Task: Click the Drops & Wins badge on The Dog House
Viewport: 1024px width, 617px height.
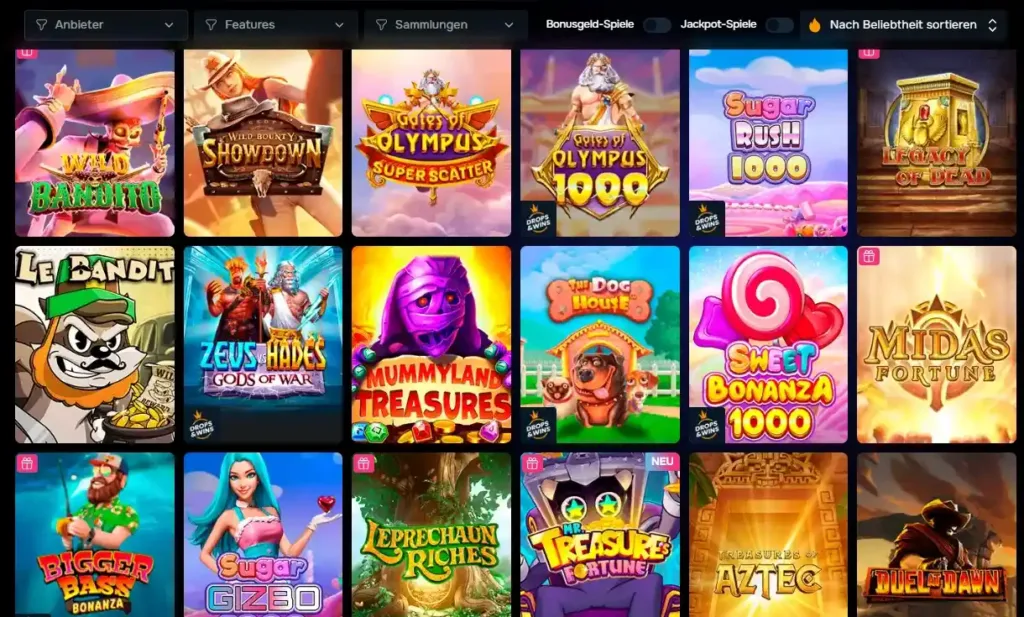Action: (x=537, y=425)
